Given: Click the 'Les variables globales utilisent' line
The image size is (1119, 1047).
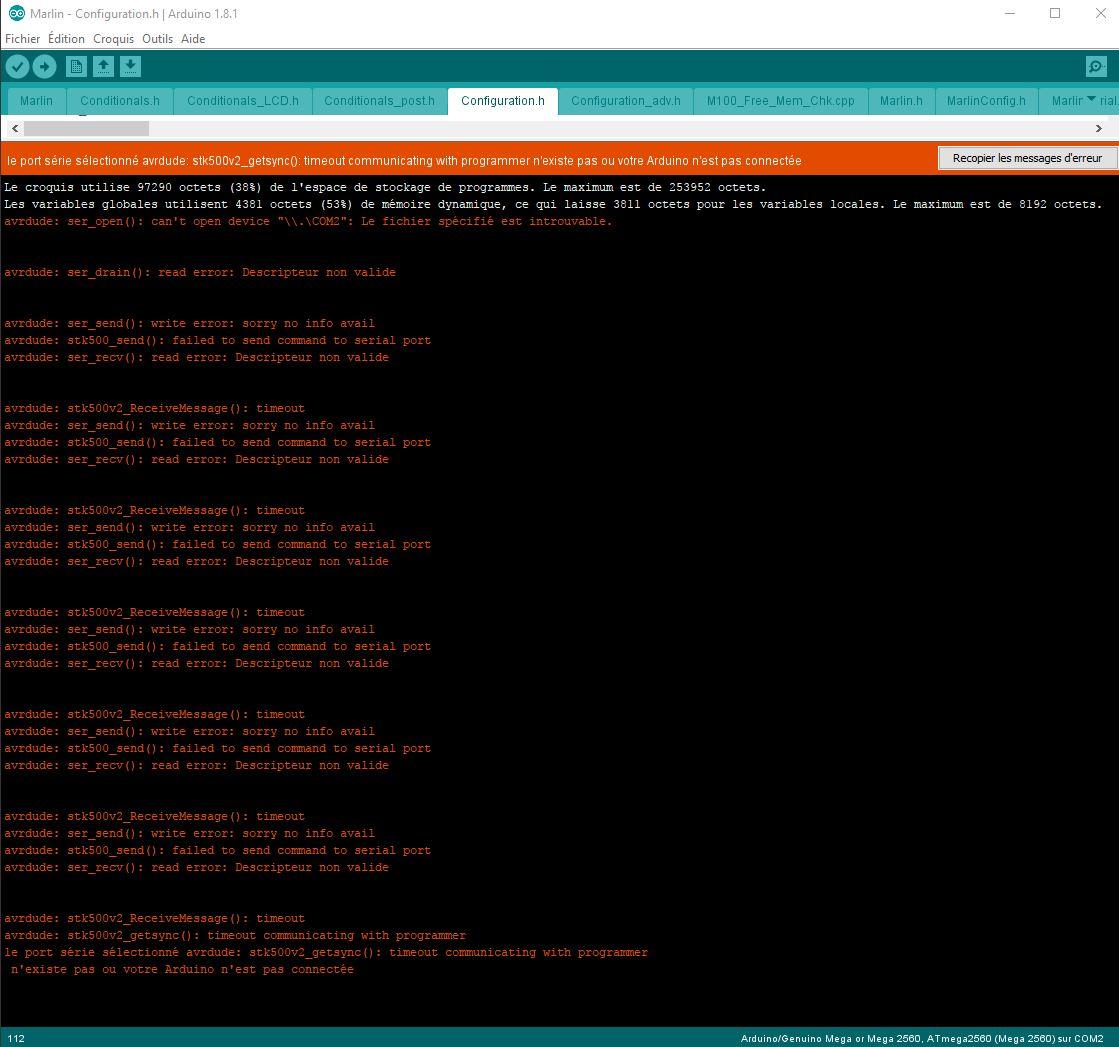Looking at the screenshot, I should click(553, 205).
